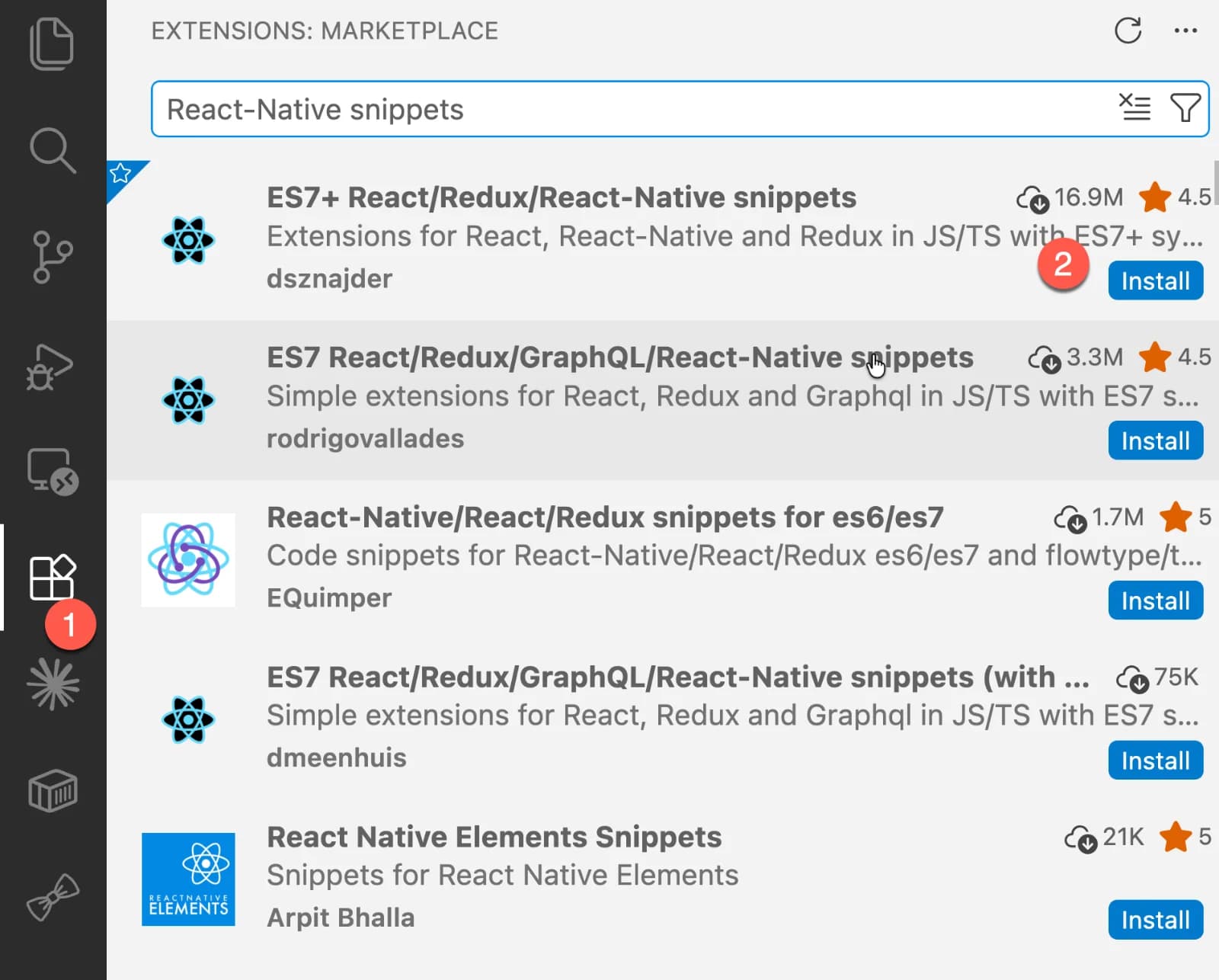Click the extensions search input field

(625, 110)
